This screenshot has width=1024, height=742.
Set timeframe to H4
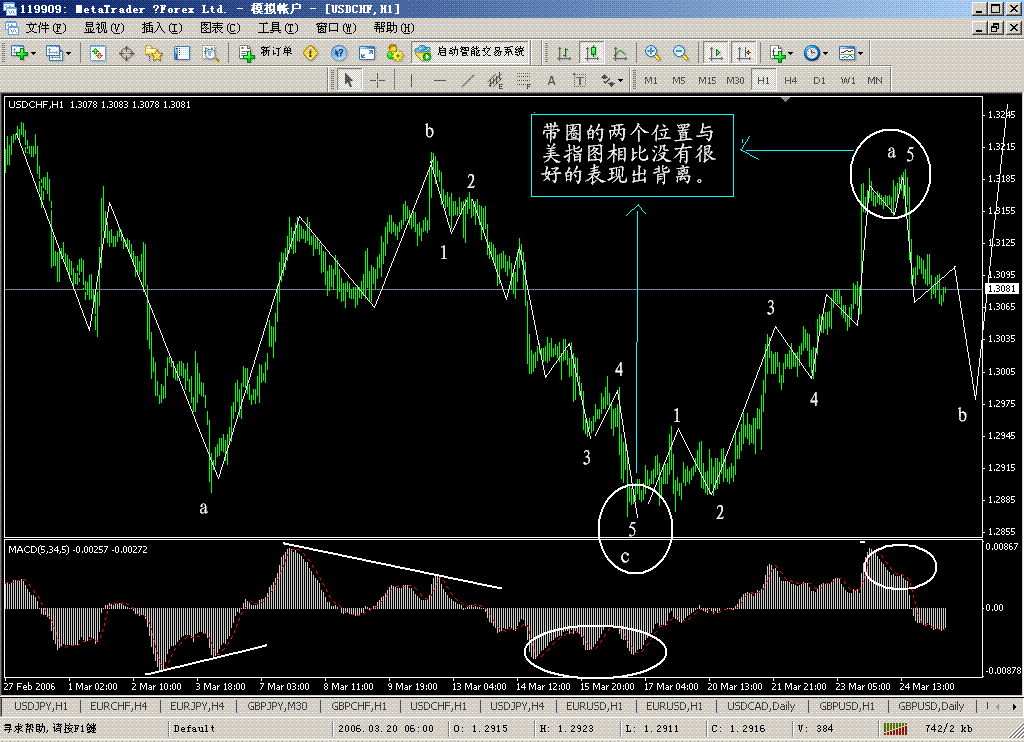(791, 80)
